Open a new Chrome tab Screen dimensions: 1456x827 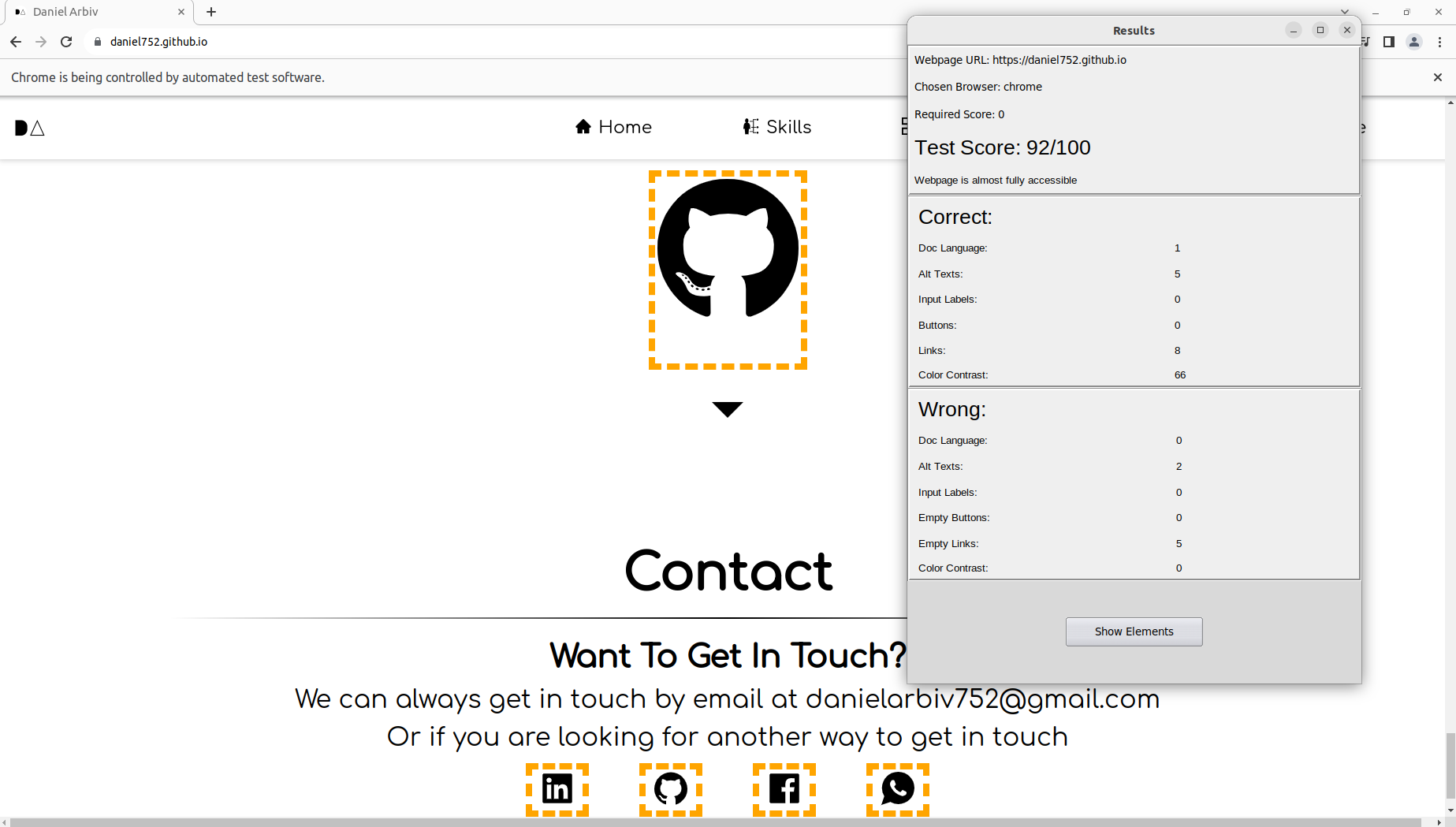point(211,12)
